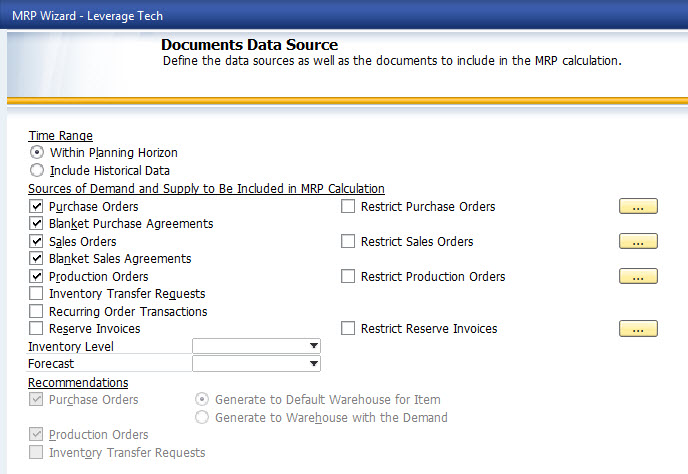Viewport: 688px width, 474px height.
Task: Enable the Reserve Invoices checkbox
Action: tap(37, 329)
